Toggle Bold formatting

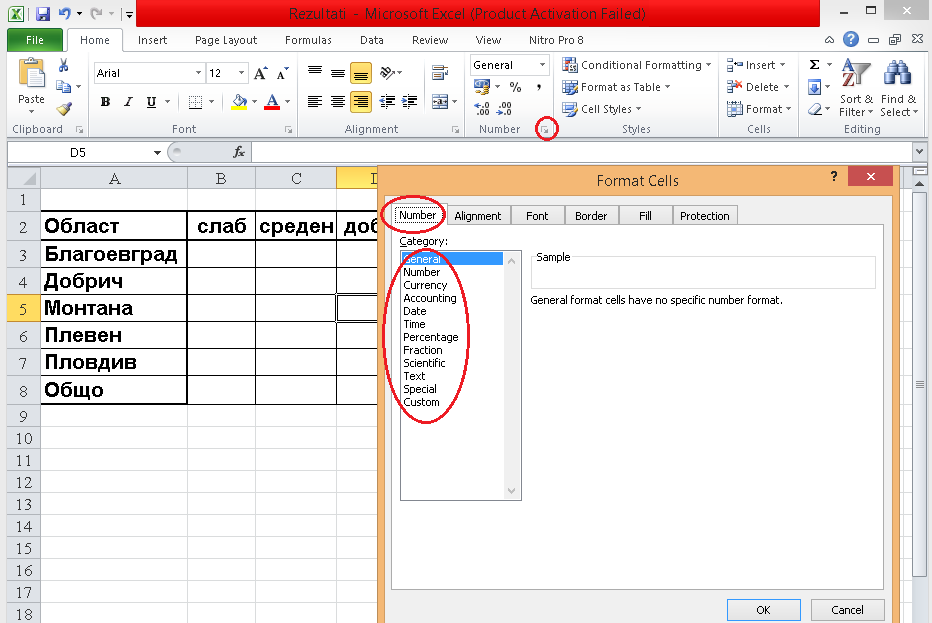coord(105,102)
